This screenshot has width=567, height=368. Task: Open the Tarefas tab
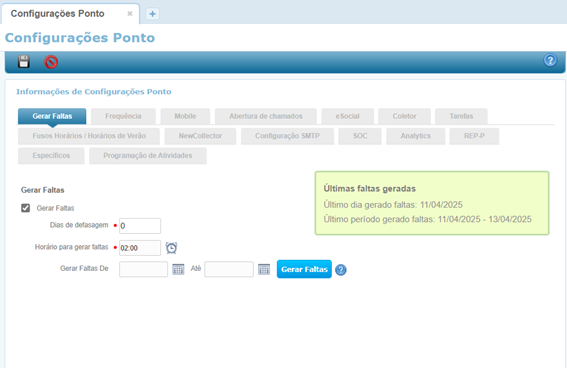pos(461,116)
